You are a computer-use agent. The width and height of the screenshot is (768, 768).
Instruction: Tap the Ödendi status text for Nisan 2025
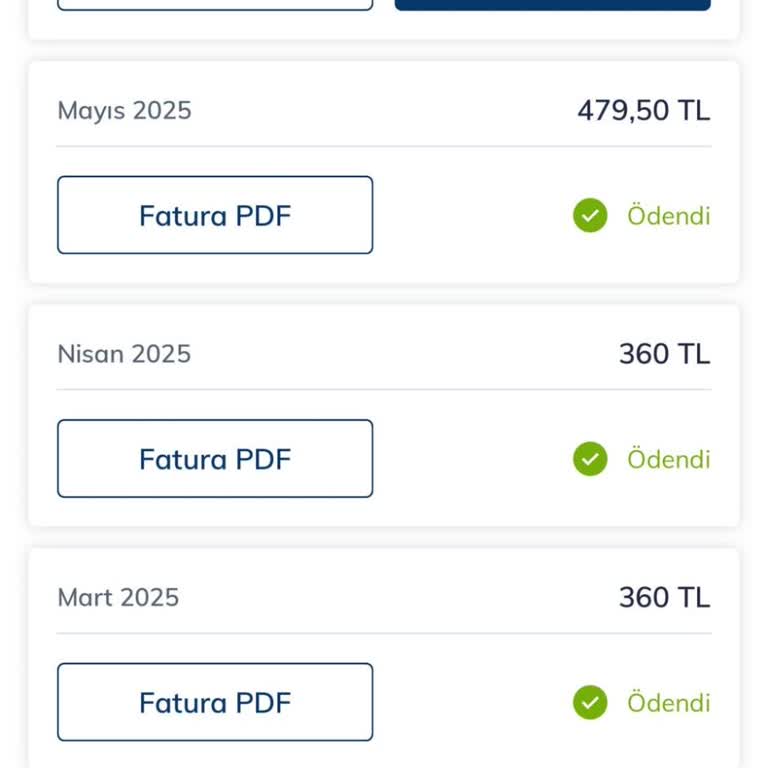pyautogui.click(x=668, y=459)
